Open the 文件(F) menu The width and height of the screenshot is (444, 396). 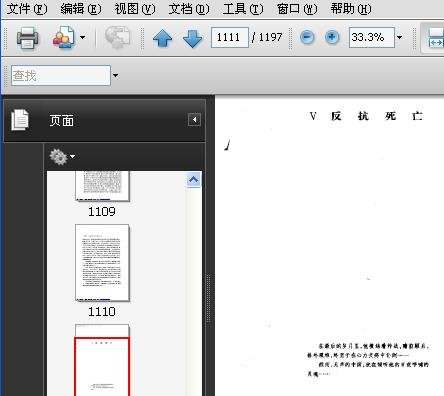tap(27, 9)
